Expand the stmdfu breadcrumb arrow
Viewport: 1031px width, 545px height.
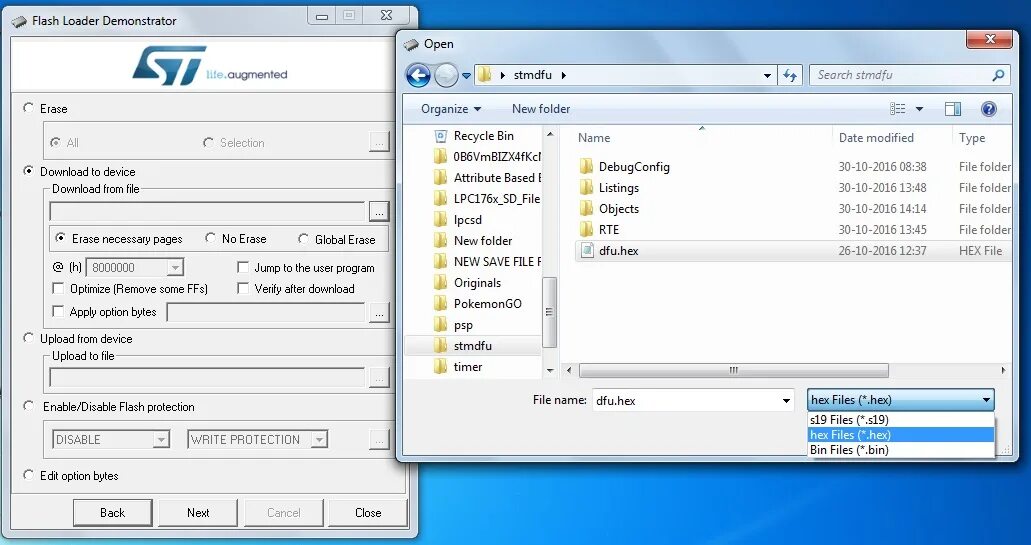[x=563, y=76]
